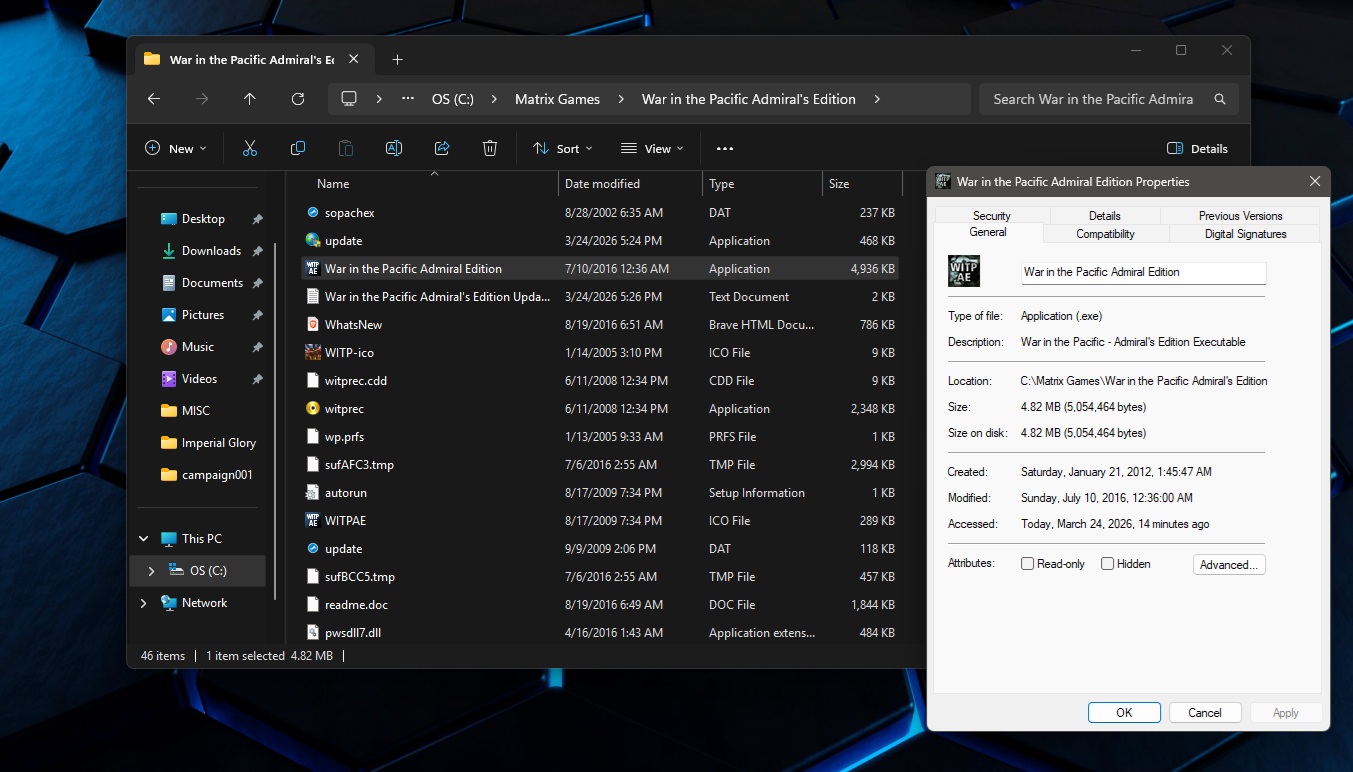The height and width of the screenshot is (772, 1353).
Task: Refresh the current folder view
Action: (297, 99)
